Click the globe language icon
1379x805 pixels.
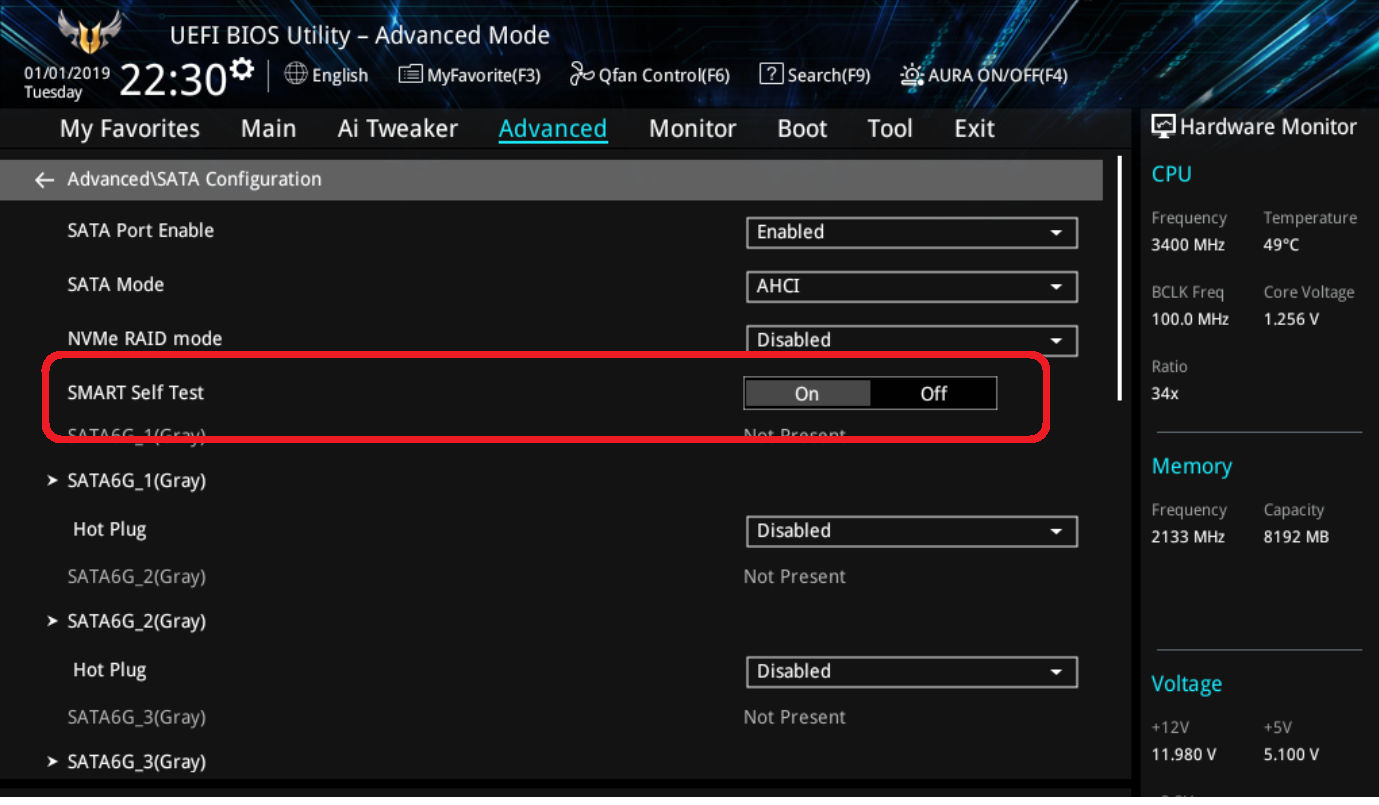(296, 73)
